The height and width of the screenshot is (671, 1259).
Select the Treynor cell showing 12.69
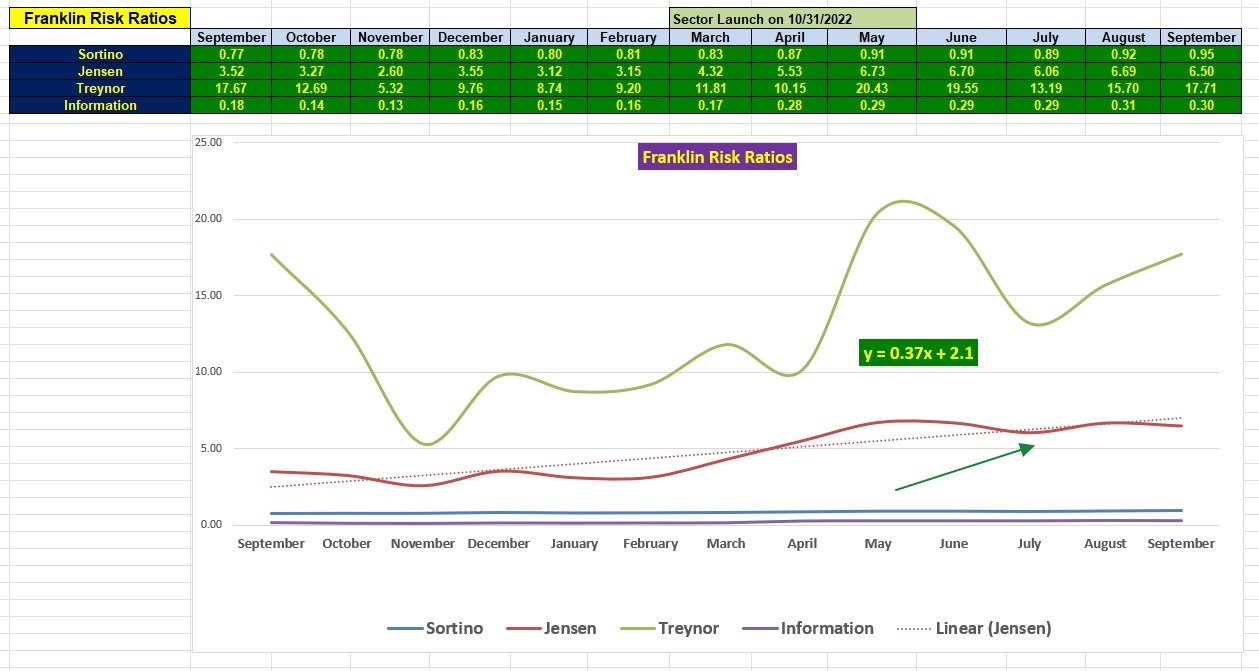click(311, 88)
